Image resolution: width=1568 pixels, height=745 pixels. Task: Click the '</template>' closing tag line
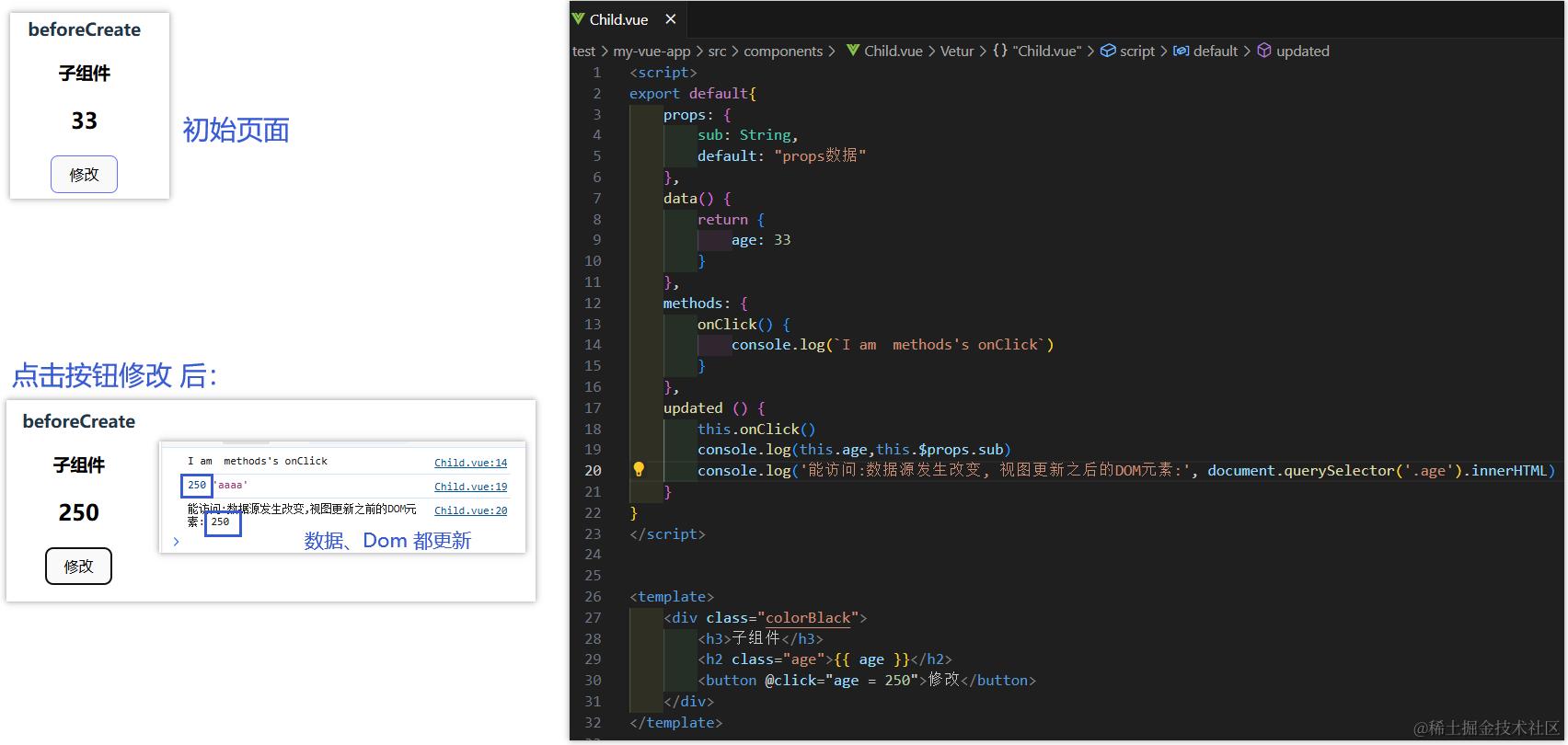click(x=675, y=723)
